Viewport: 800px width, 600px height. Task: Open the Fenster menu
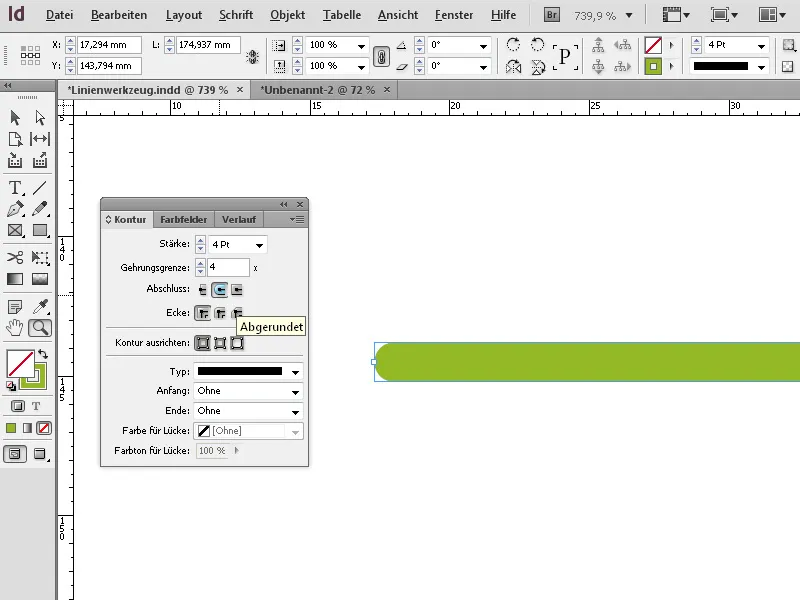click(x=454, y=15)
